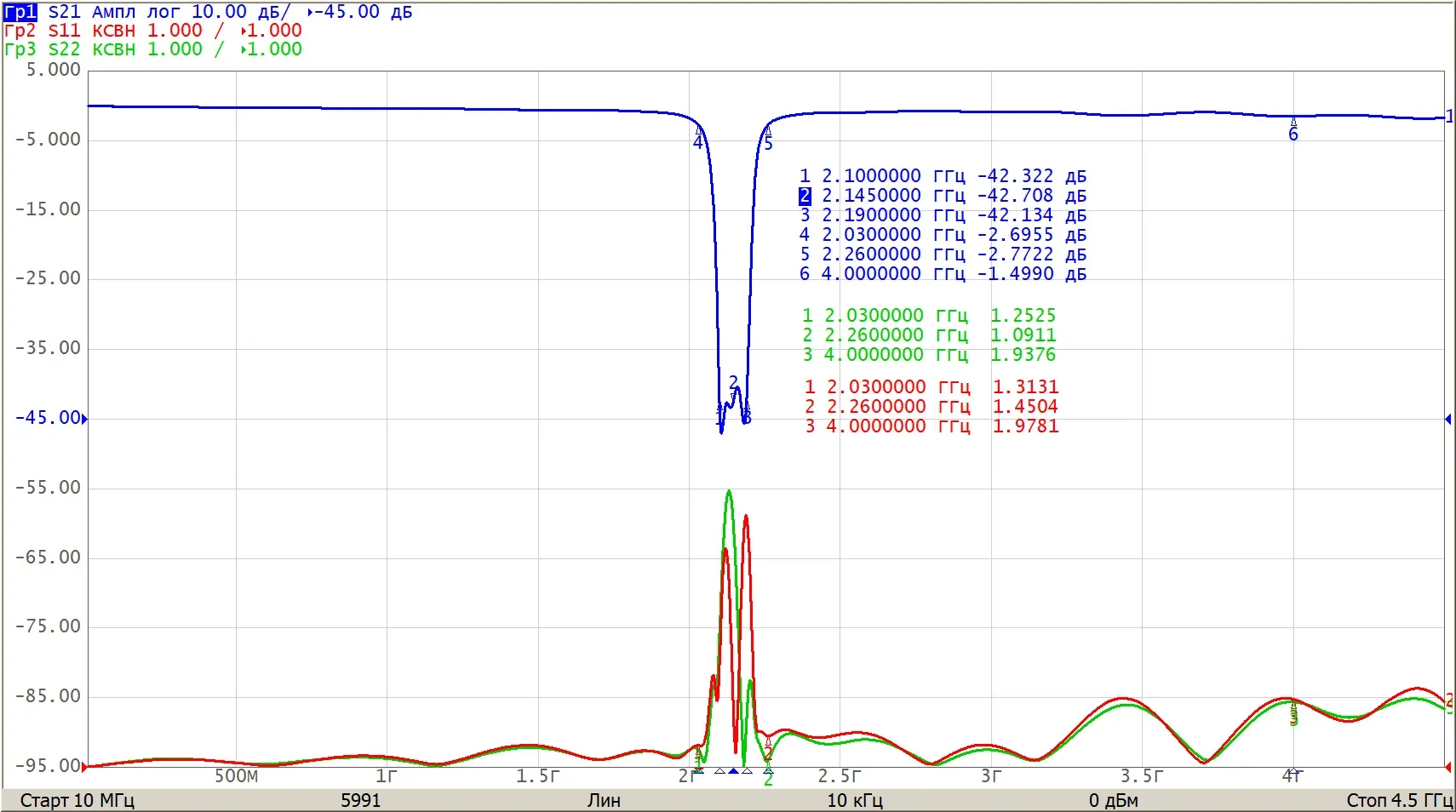1456x812 pixels.
Task: Select green marker row with value 1.2525
Action: point(929,316)
